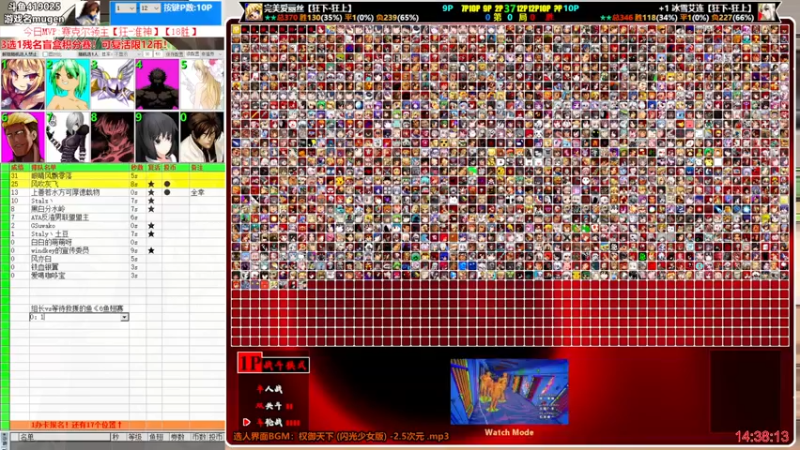800x450 pixels.
Task: Click the stage preview thumbnail above Watch Mode
Action: (509, 392)
